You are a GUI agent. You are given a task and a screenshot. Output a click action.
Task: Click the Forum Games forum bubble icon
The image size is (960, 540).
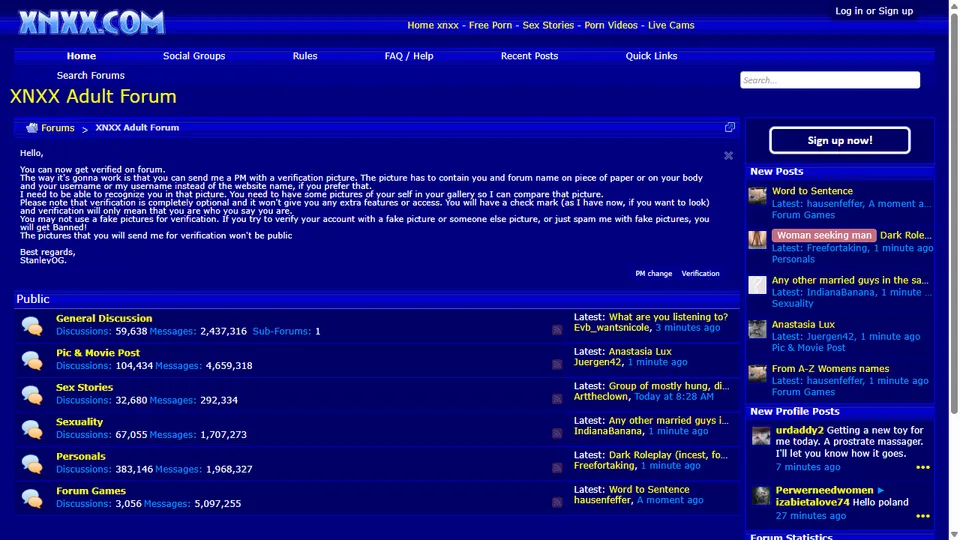(x=32, y=498)
